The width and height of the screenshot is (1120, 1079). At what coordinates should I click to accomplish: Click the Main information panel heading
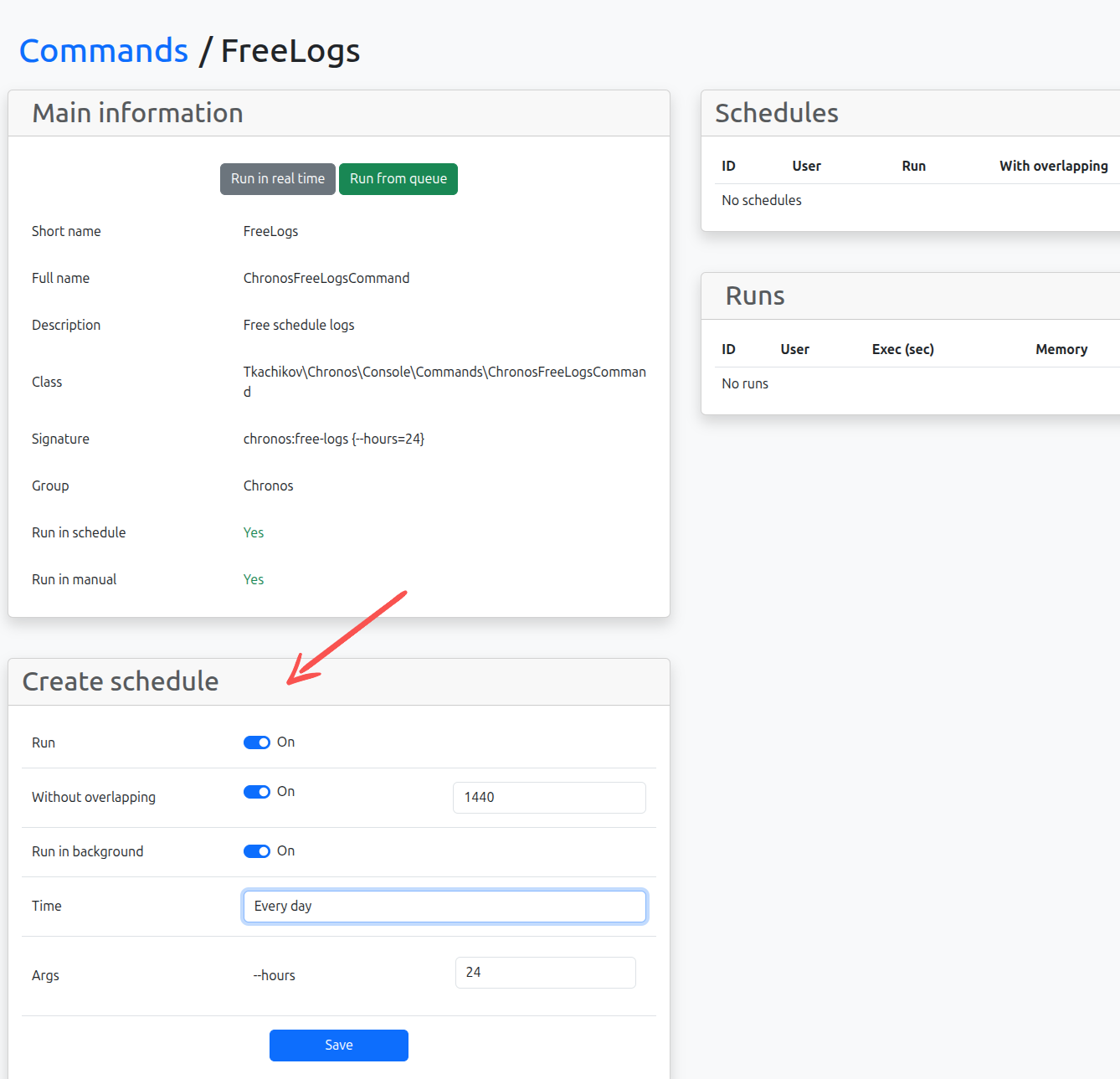click(x=137, y=113)
